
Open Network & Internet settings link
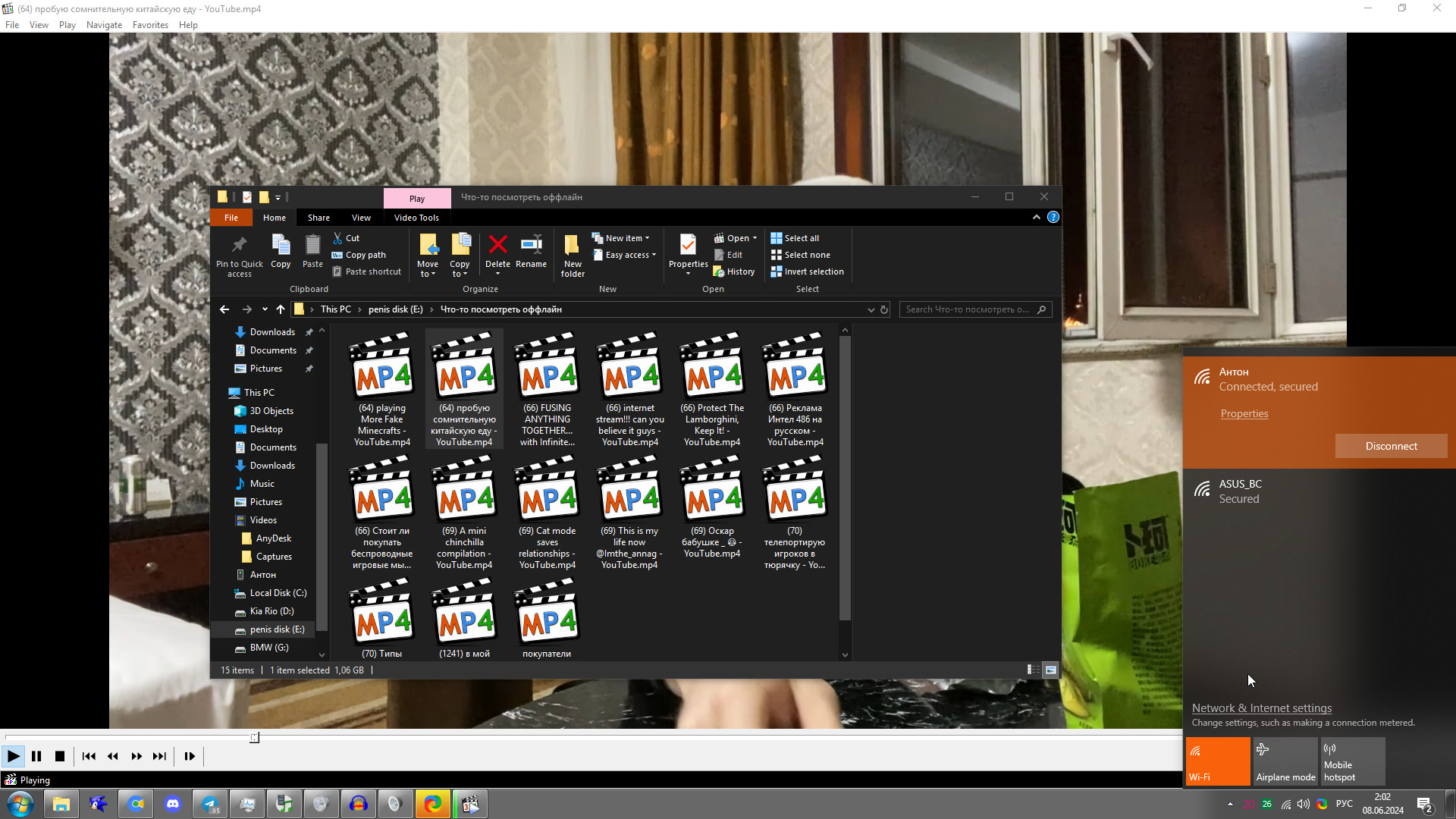tap(1261, 708)
